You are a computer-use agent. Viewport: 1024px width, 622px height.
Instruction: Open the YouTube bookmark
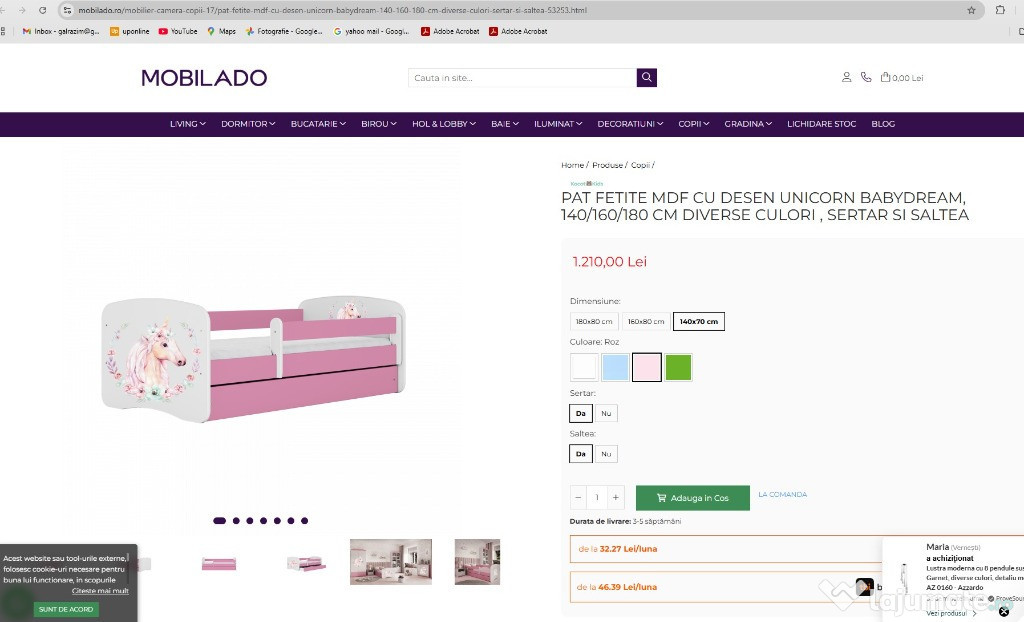[178, 31]
